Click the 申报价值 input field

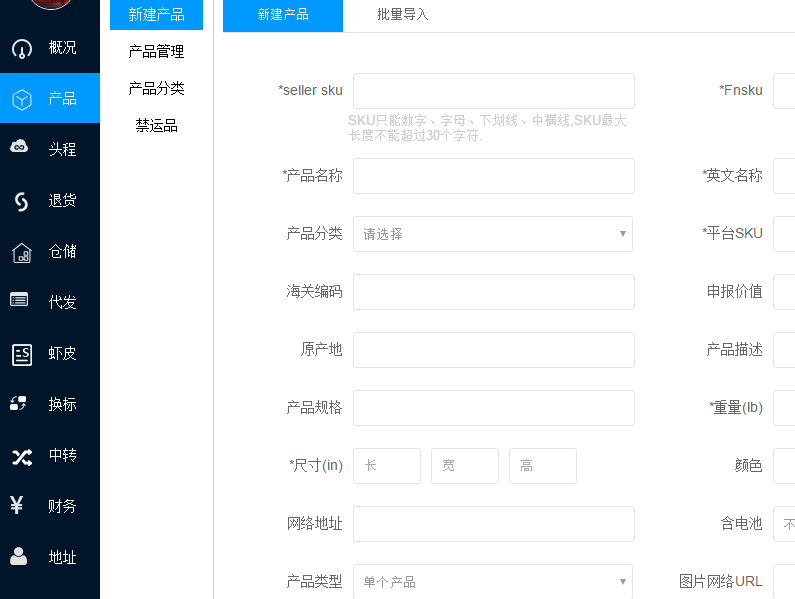(x=784, y=292)
